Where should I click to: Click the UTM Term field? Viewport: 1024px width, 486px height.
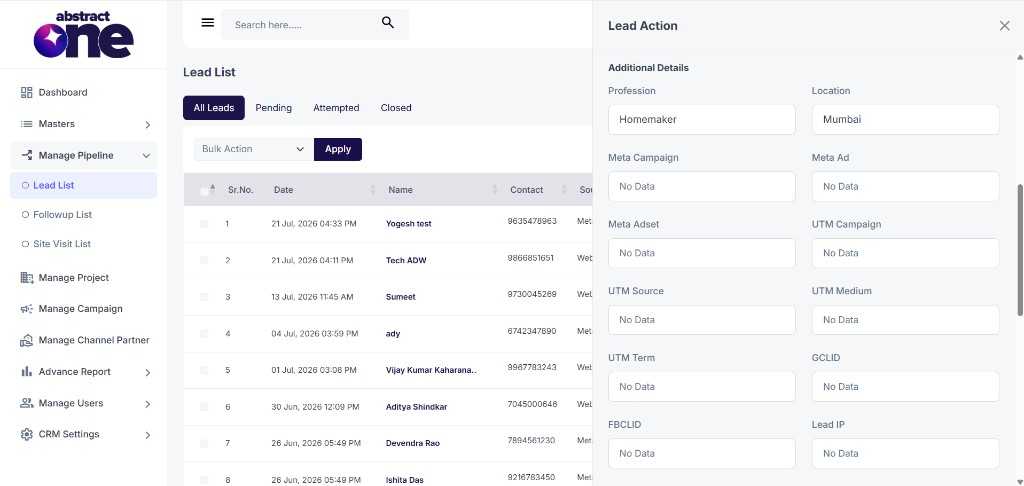click(x=701, y=386)
